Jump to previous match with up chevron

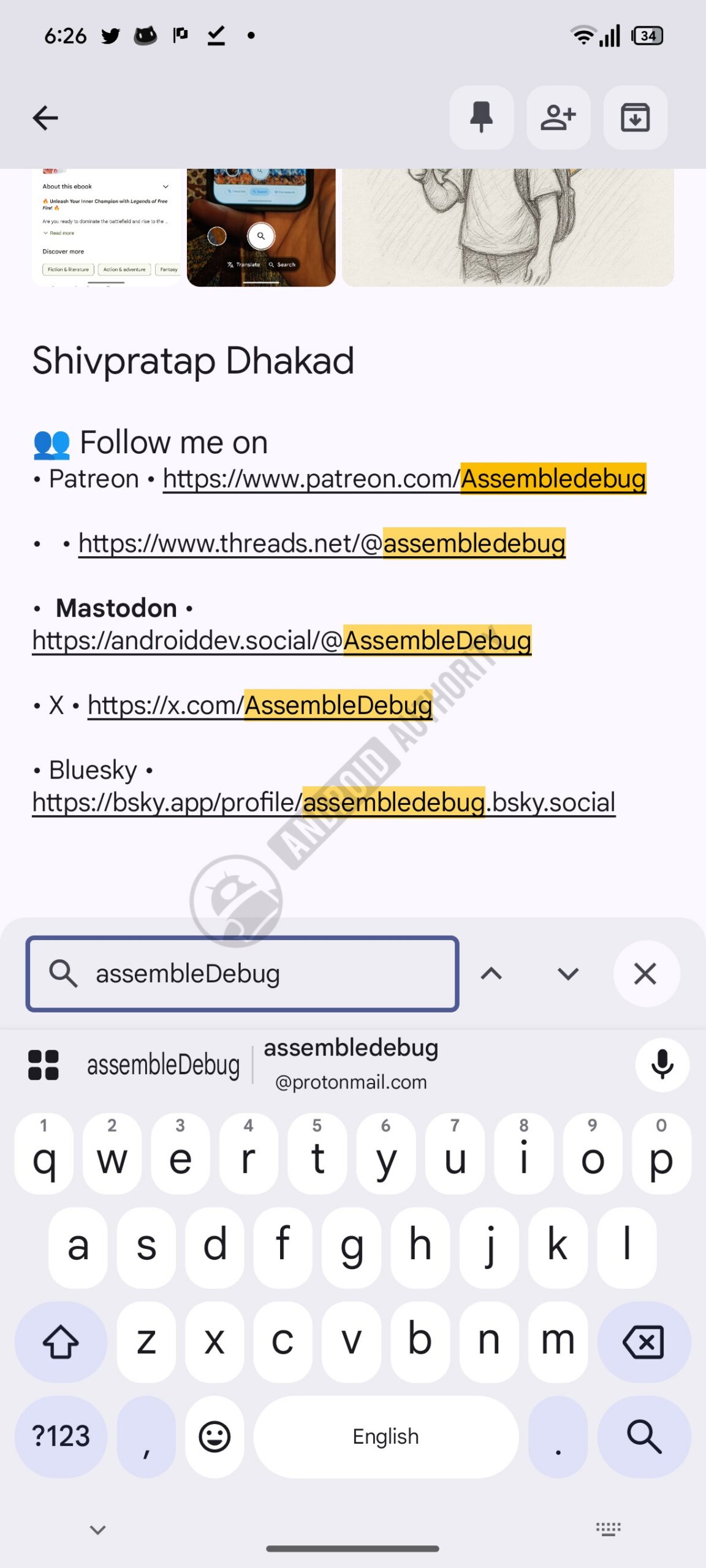pos(492,973)
